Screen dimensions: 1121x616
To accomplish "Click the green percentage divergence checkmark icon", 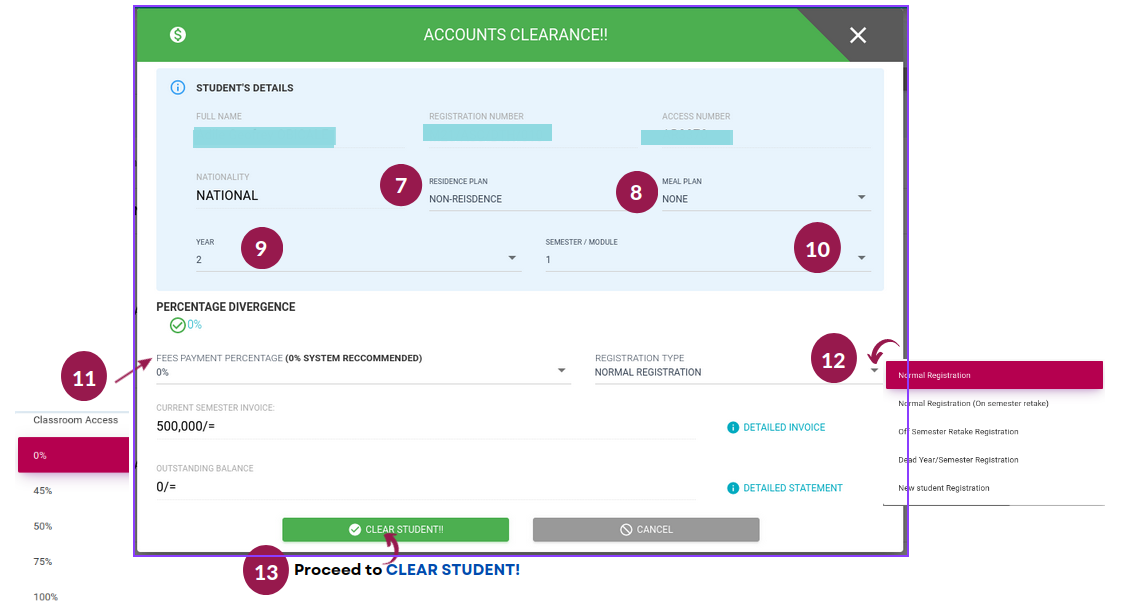I will pos(177,325).
